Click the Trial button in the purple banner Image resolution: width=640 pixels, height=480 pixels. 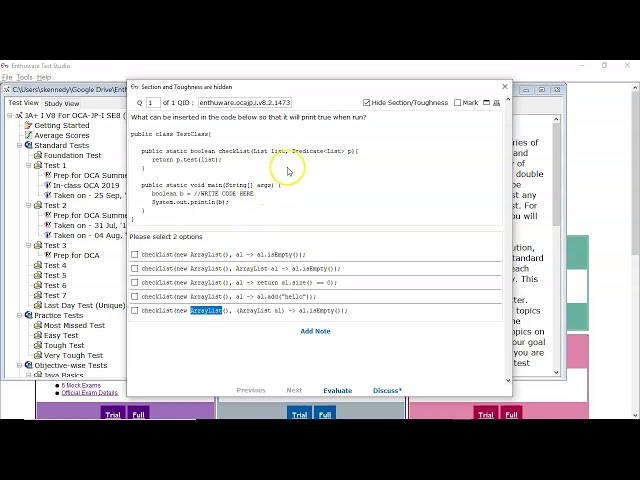[113, 414]
